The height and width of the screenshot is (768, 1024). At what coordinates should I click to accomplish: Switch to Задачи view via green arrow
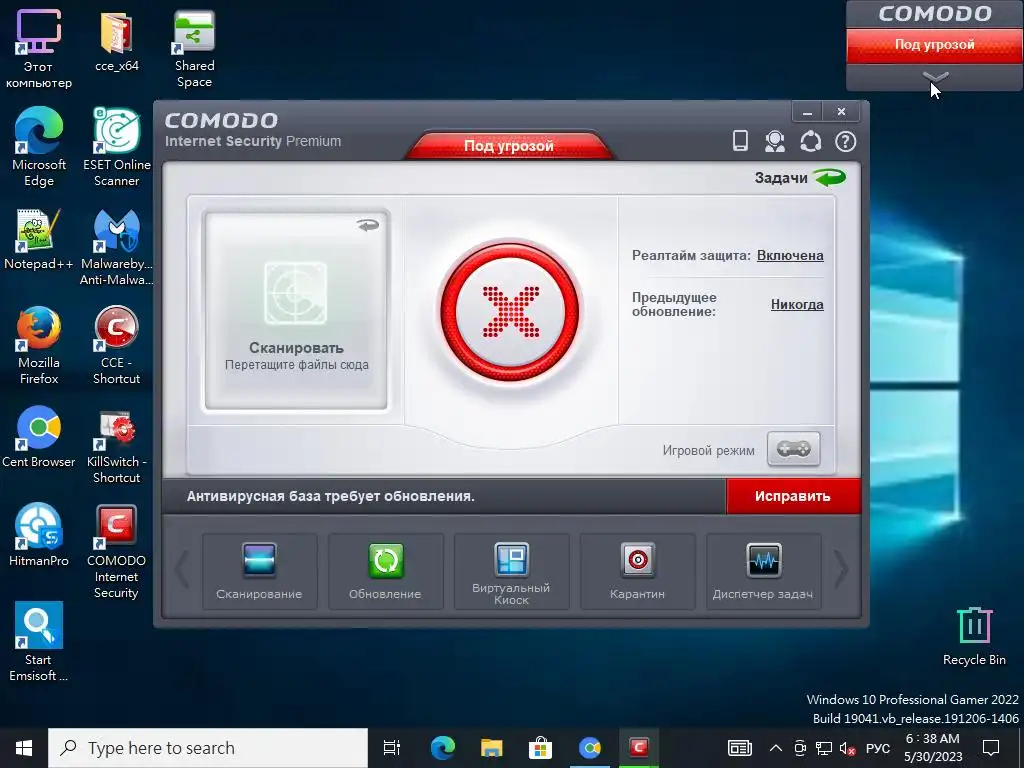point(830,177)
